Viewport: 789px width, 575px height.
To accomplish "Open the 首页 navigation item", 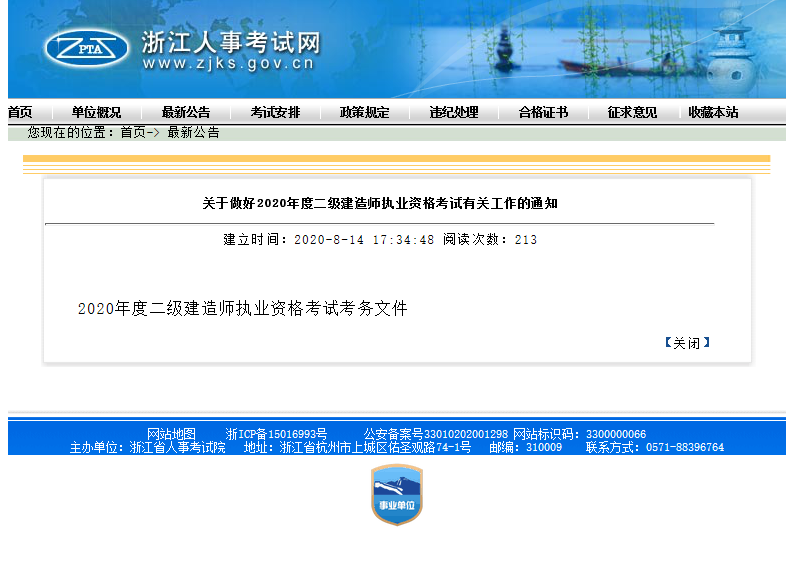I will pyautogui.click(x=20, y=112).
